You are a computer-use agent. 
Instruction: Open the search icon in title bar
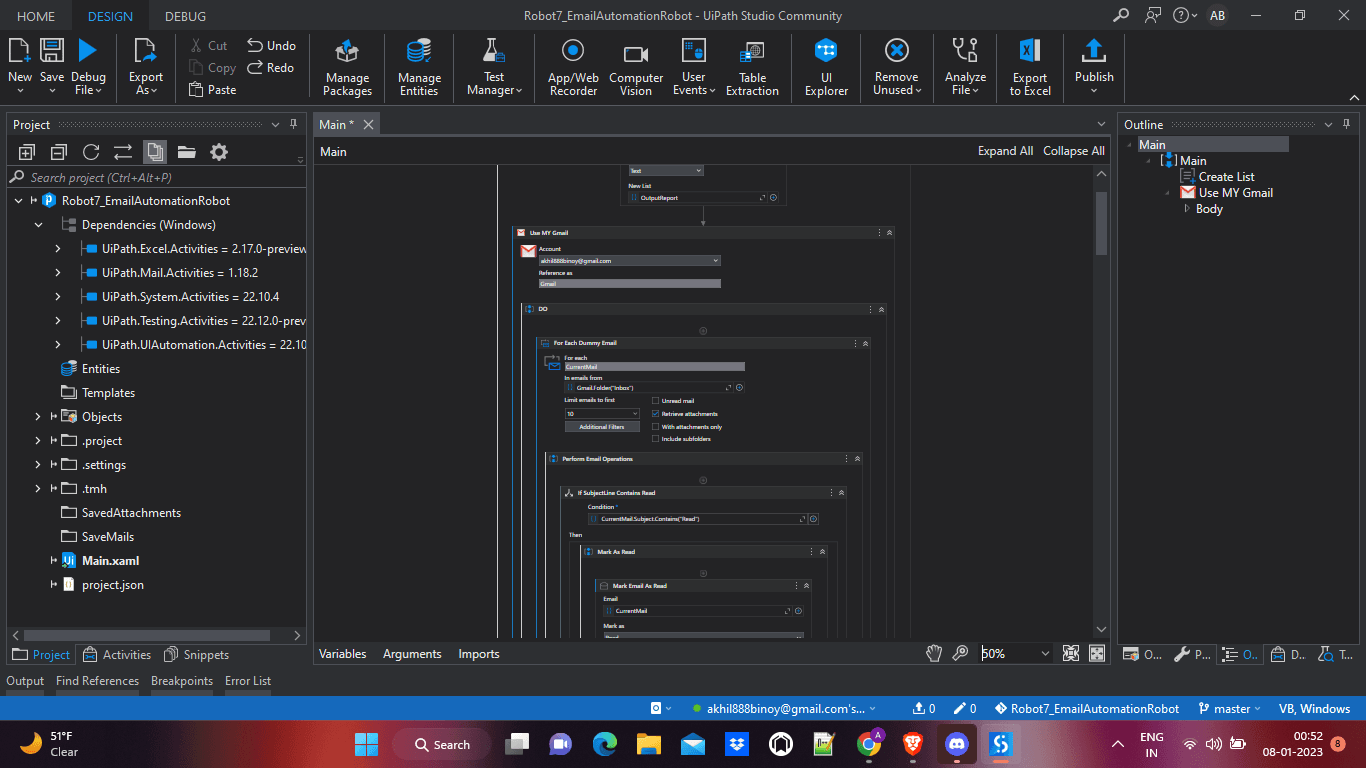[x=1121, y=15]
